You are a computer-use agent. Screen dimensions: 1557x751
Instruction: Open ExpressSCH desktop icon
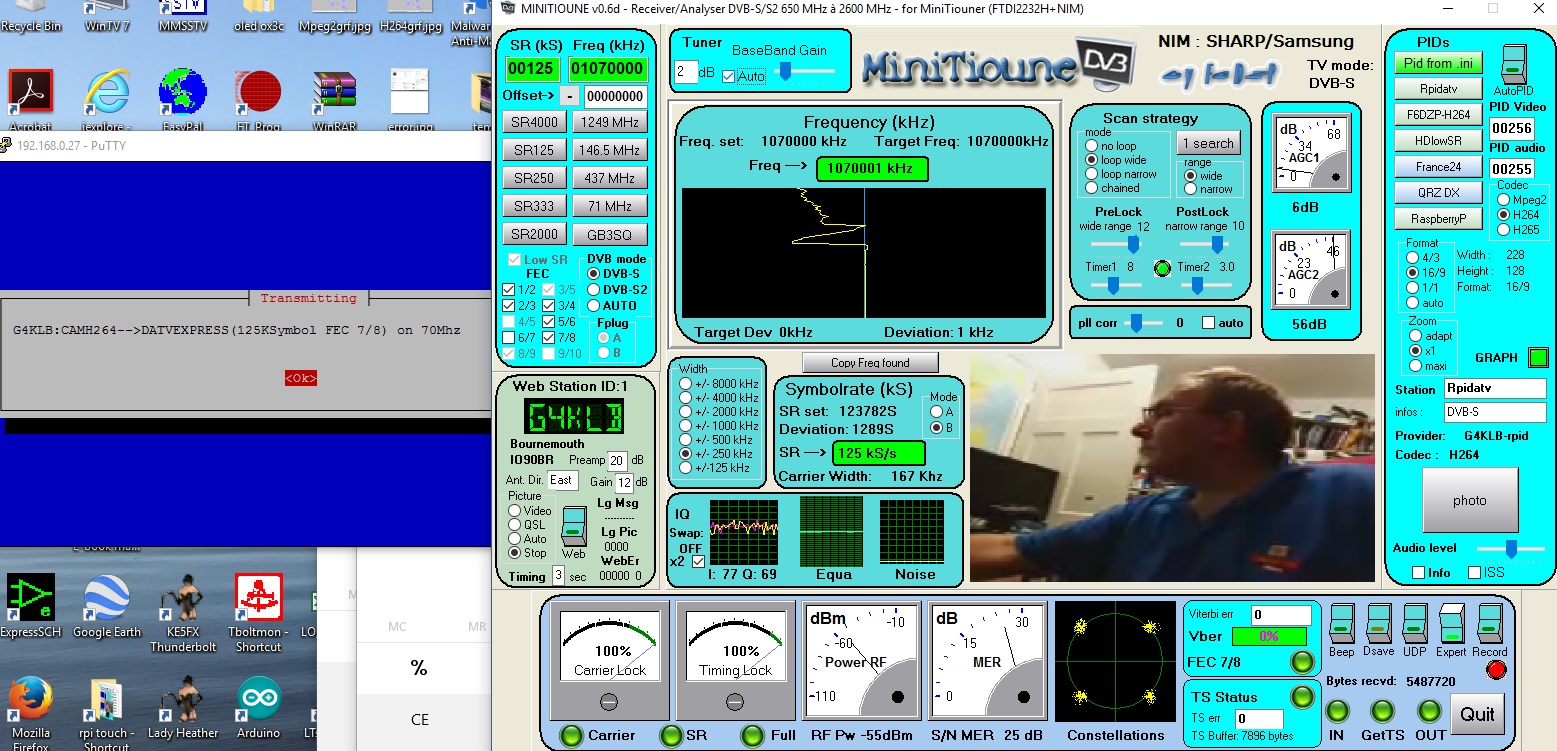[x=29, y=607]
